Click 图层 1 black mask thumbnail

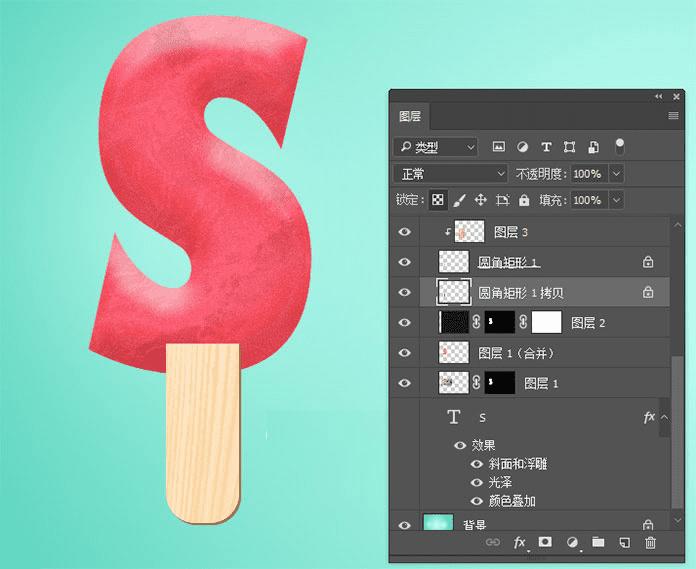500,383
